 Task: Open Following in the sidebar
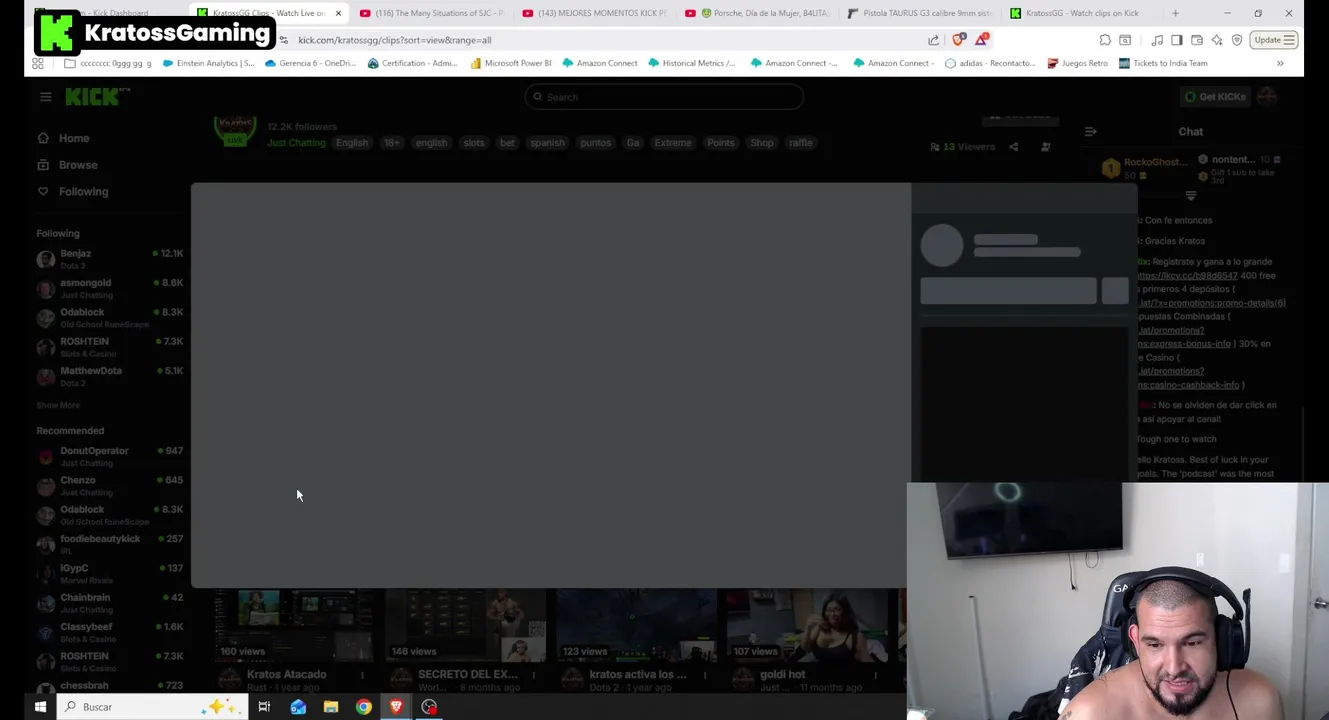(x=83, y=192)
